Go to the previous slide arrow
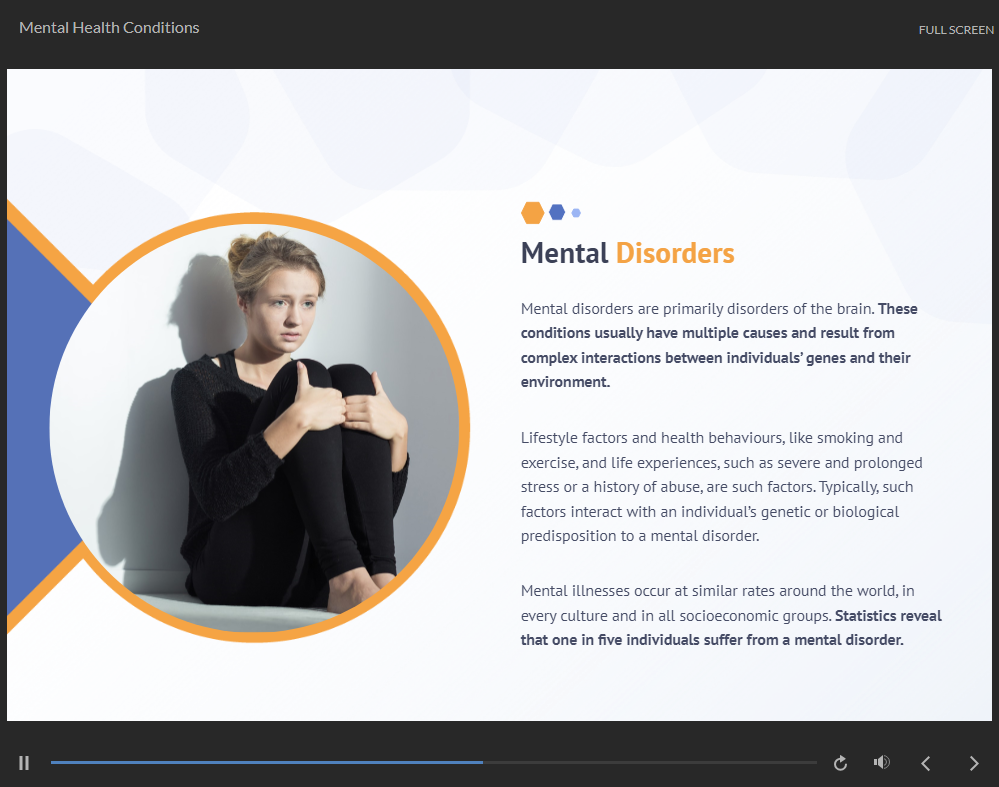Screen dimensions: 999x787 coord(926,763)
